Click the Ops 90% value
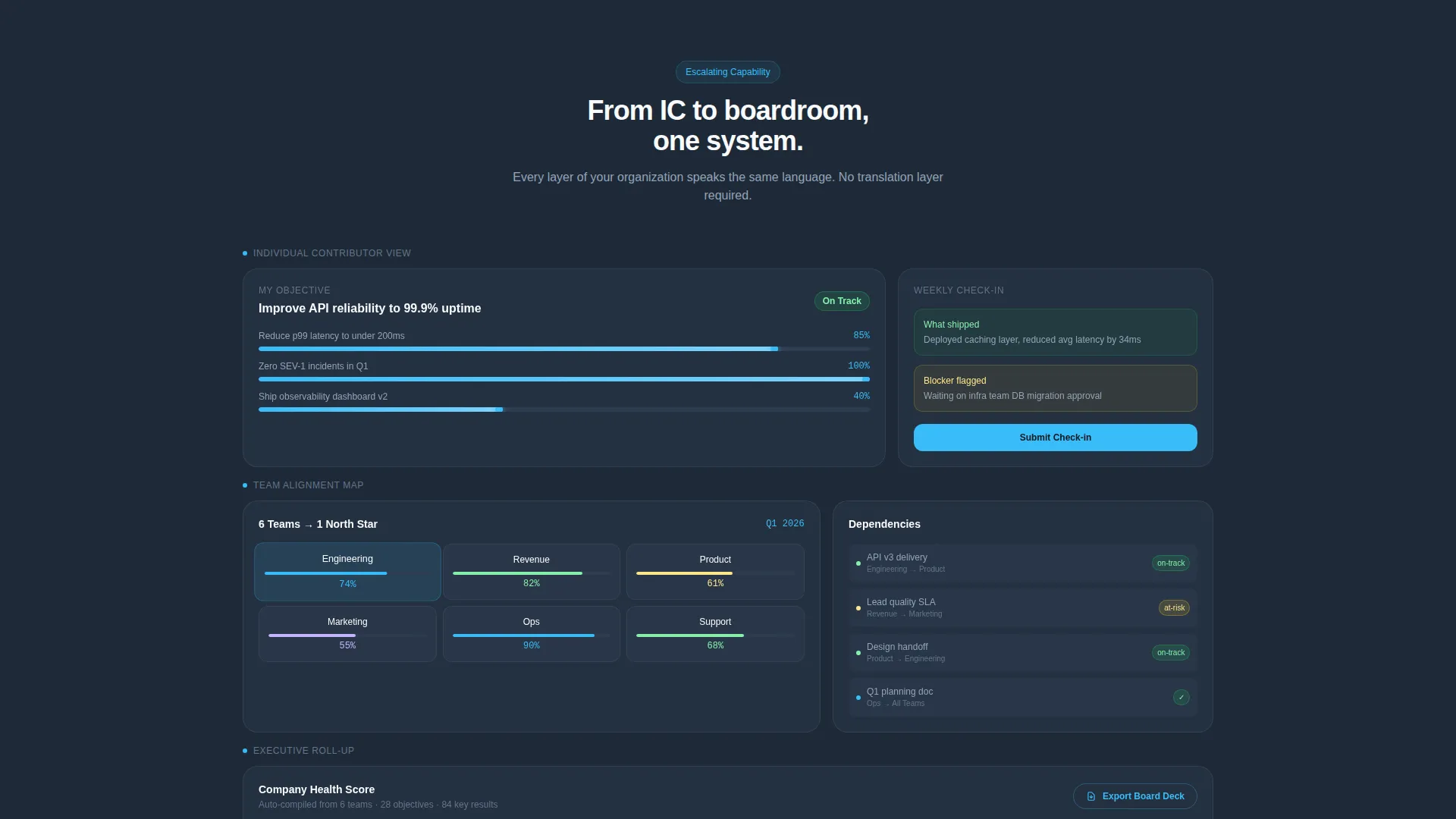1456x819 pixels. point(532,645)
